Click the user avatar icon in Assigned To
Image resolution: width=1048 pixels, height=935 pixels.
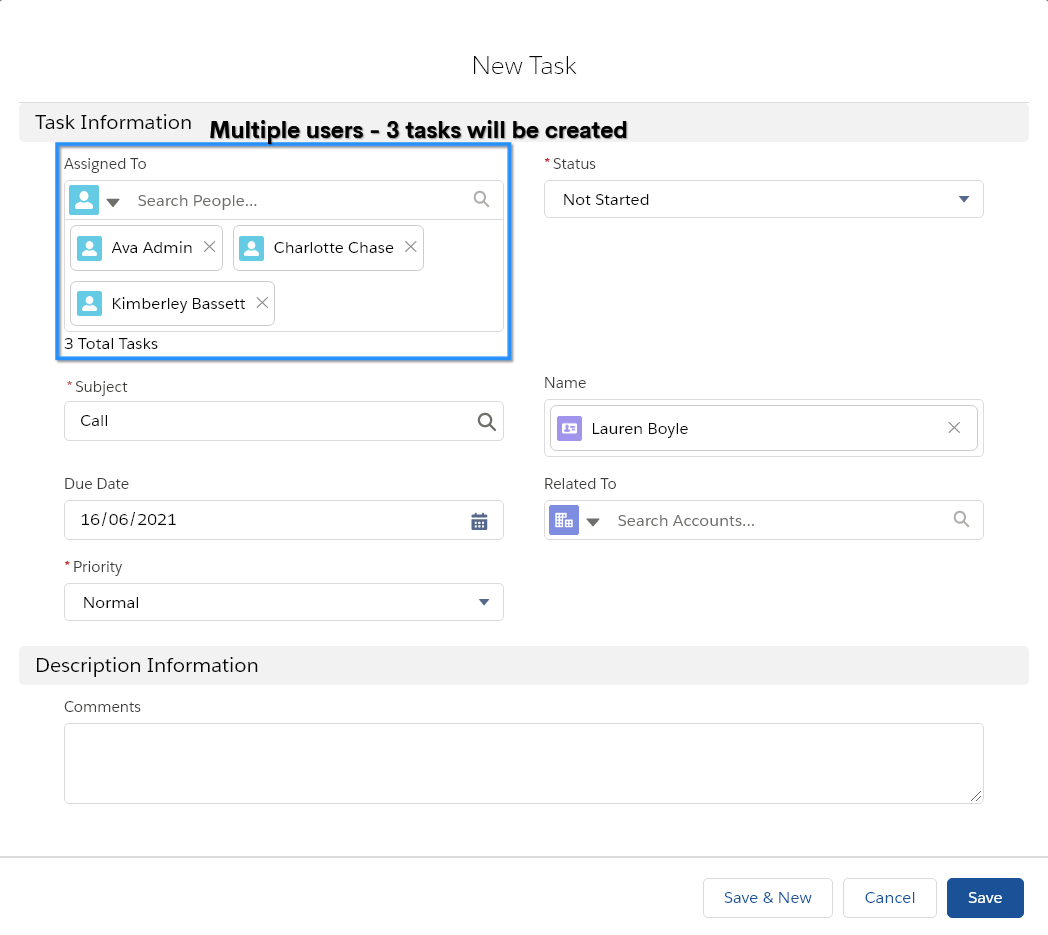pos(84,199)
